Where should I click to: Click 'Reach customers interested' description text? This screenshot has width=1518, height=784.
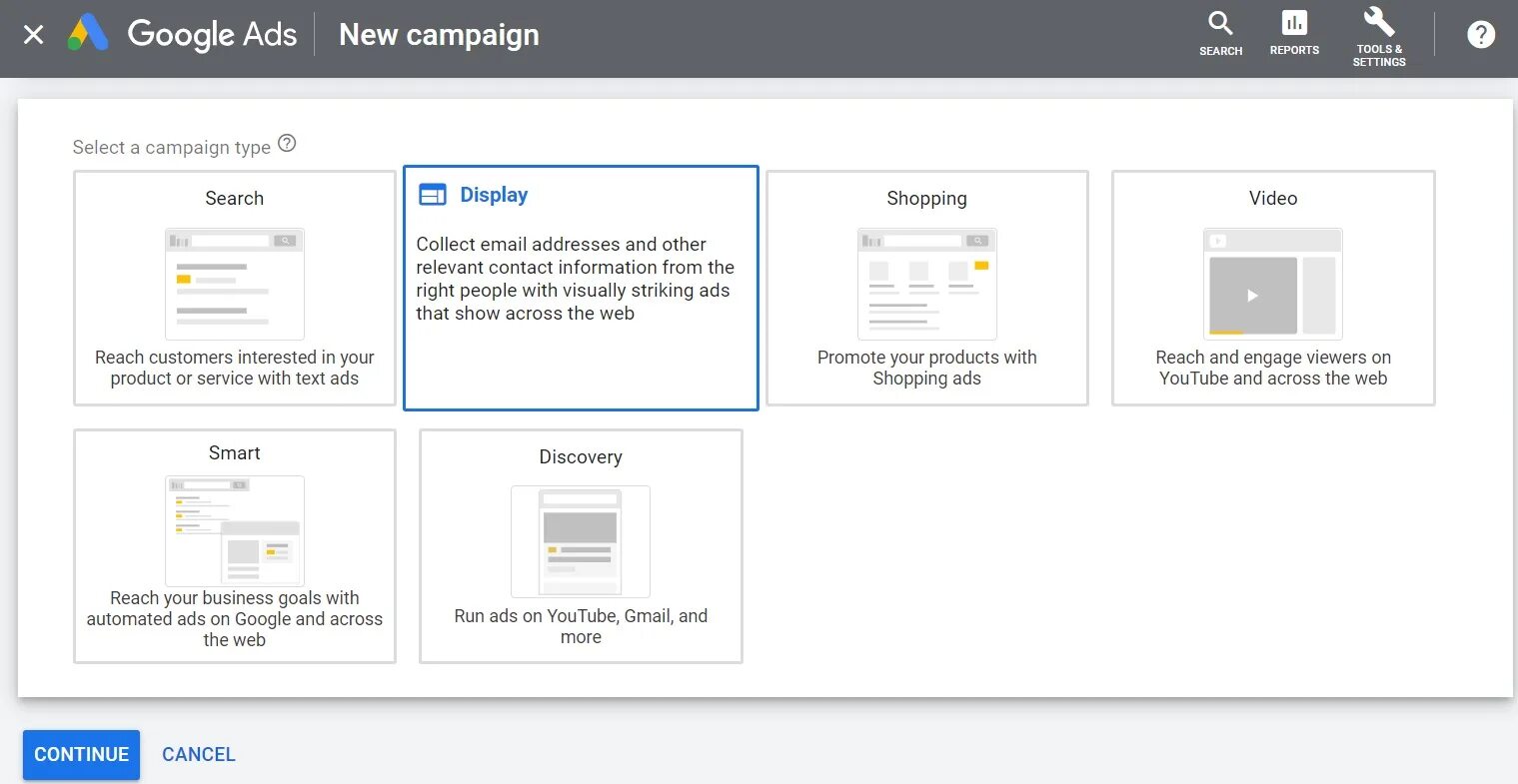(235, 368)
